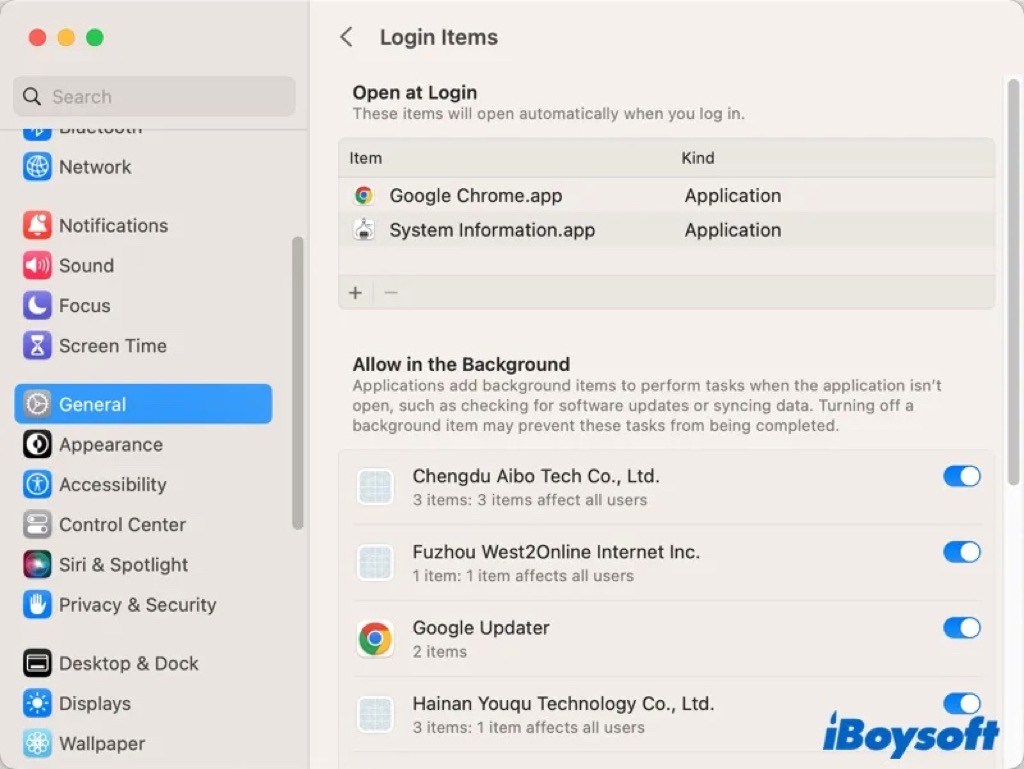
Task: Toggle Google Updater background switch
Action: click(962, 627)
